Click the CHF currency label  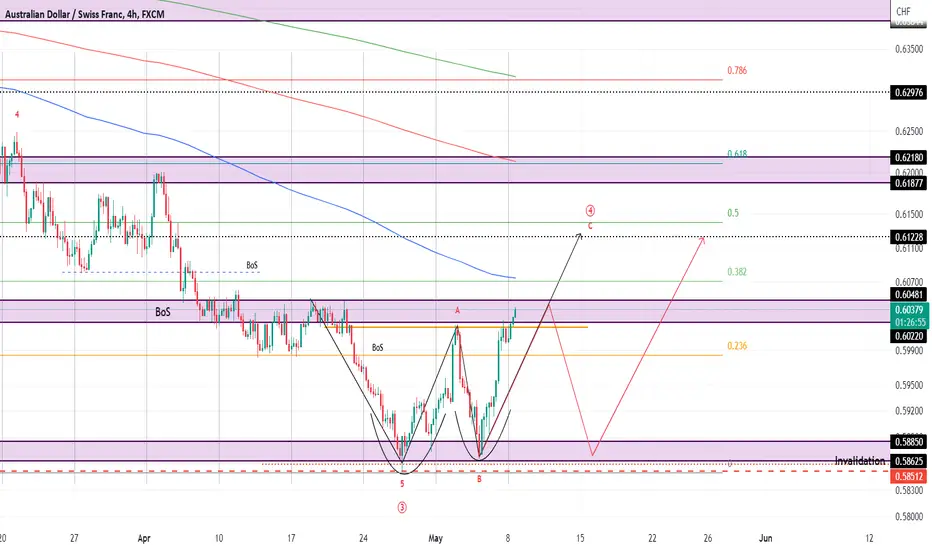(x=903, y=11)
